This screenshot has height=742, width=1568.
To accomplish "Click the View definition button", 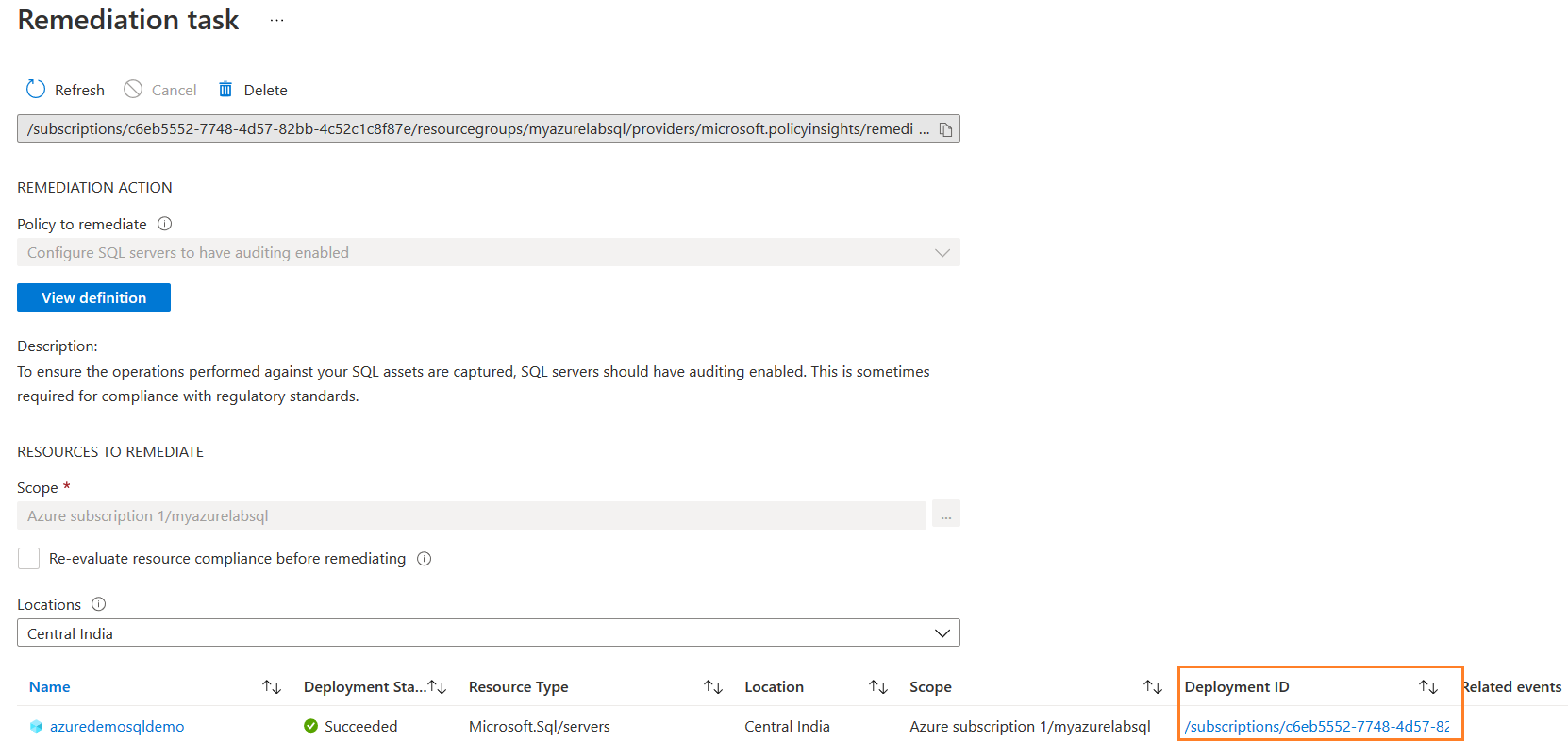I will click(x=93, y=297).
